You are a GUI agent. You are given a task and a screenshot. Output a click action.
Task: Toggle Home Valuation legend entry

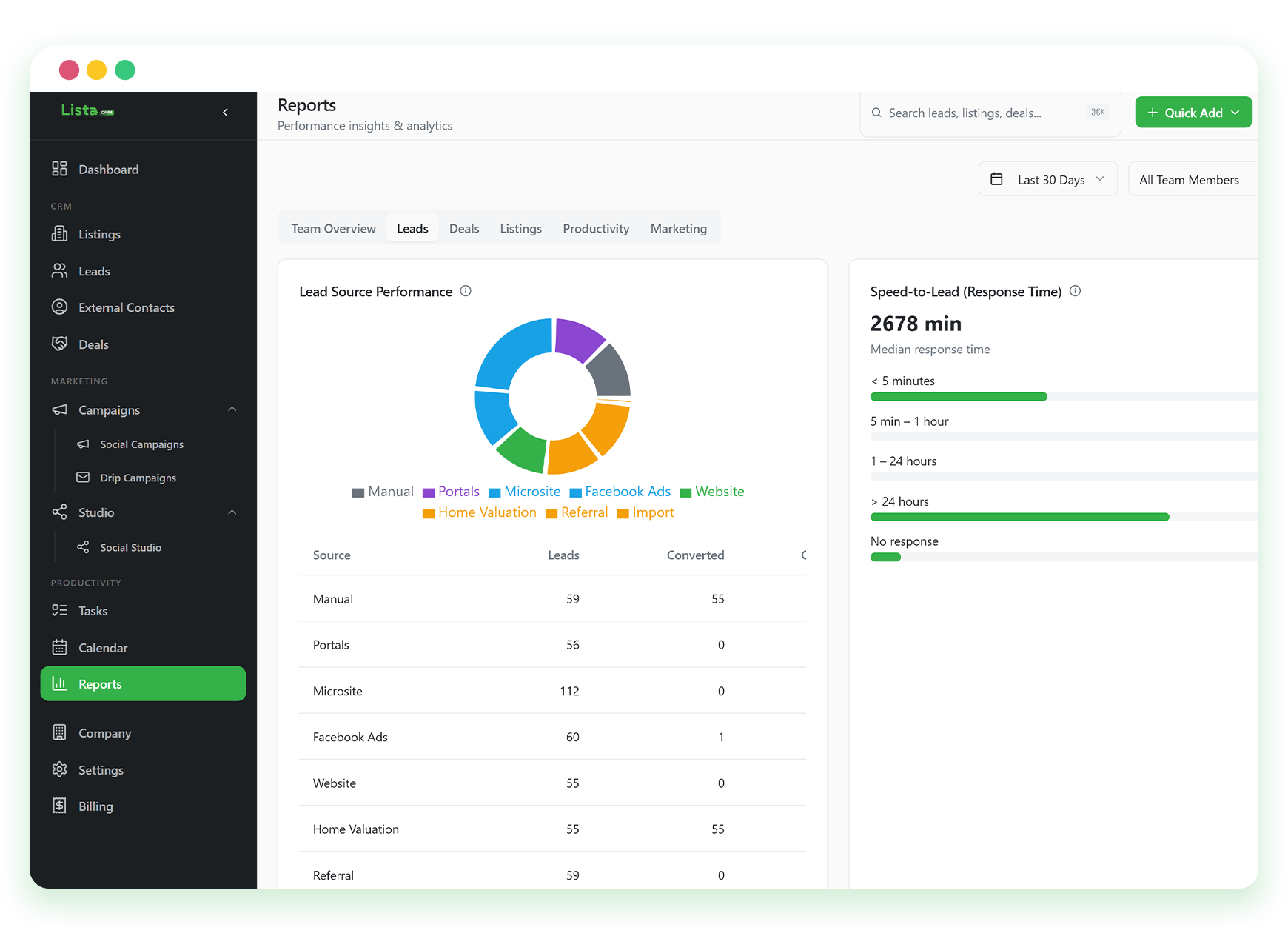[x=480, y=512]
